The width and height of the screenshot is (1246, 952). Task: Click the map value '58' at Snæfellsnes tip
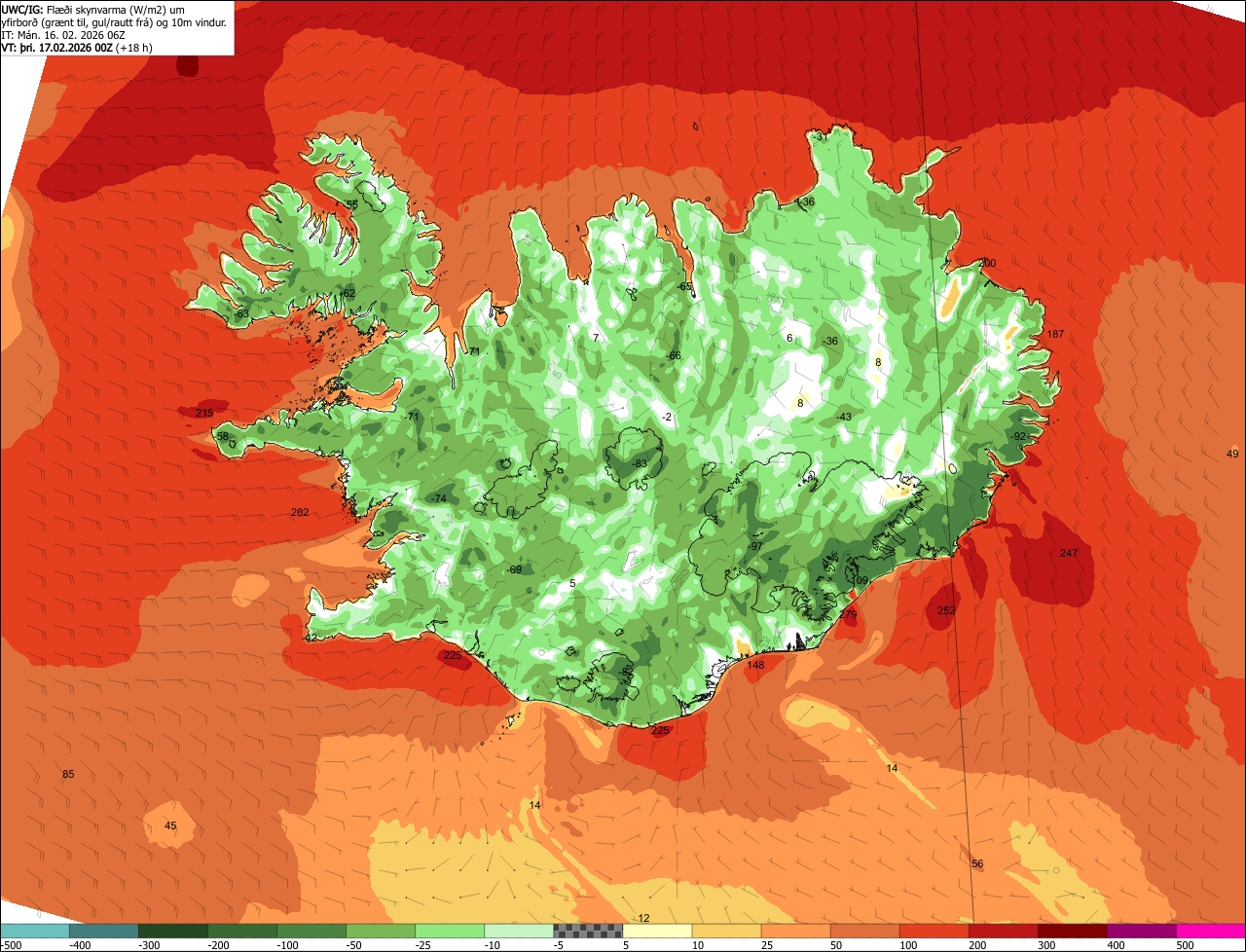[223, 437]
